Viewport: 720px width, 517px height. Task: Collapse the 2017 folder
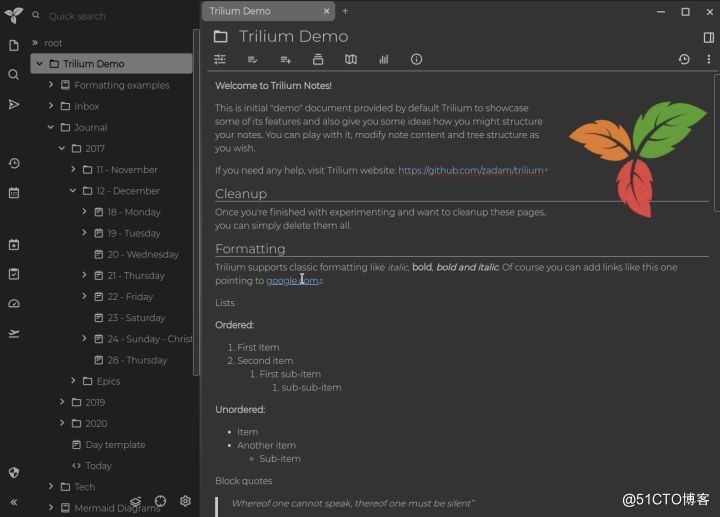click(62, 148)
